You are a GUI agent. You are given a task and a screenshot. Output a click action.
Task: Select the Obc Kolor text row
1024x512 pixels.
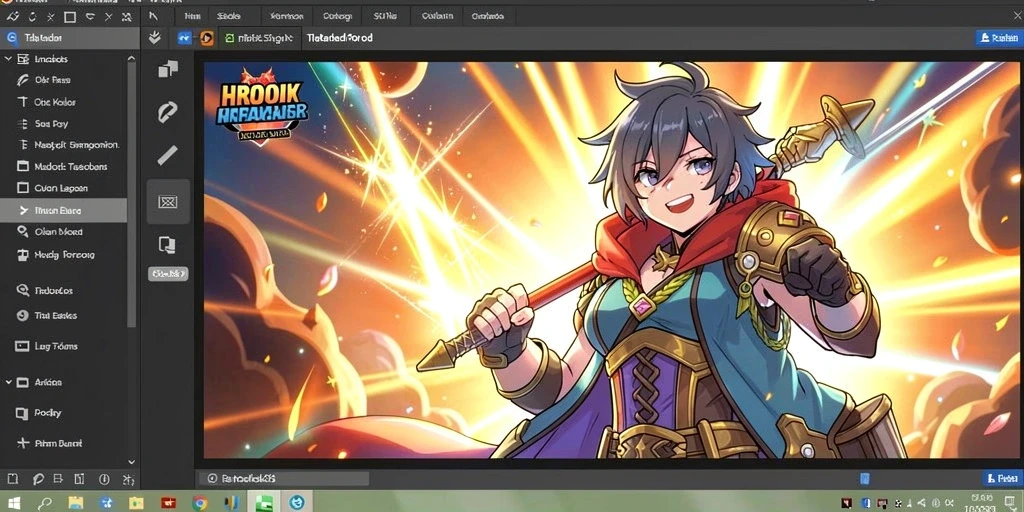coord(65,102)
